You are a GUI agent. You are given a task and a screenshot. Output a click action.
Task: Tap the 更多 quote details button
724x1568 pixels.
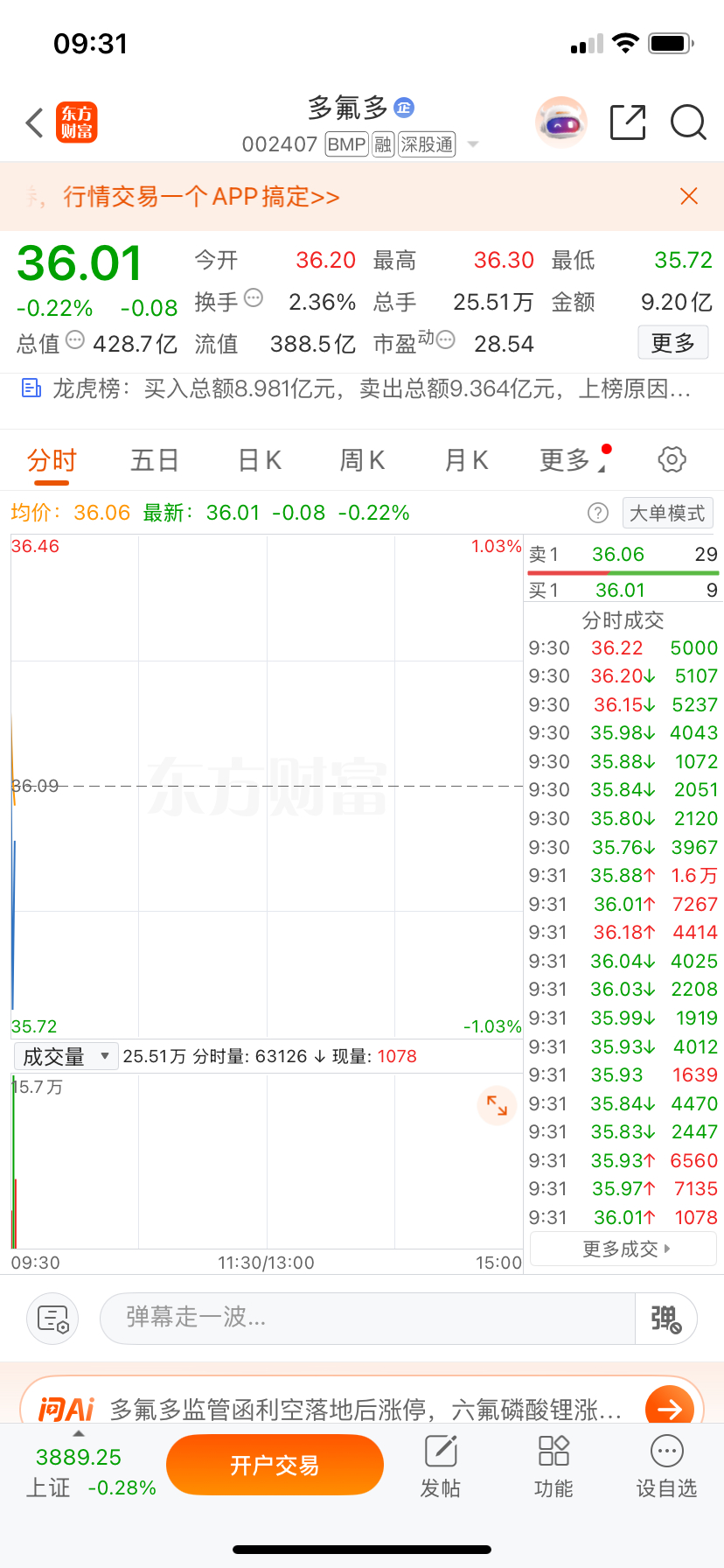click(672, 343)
